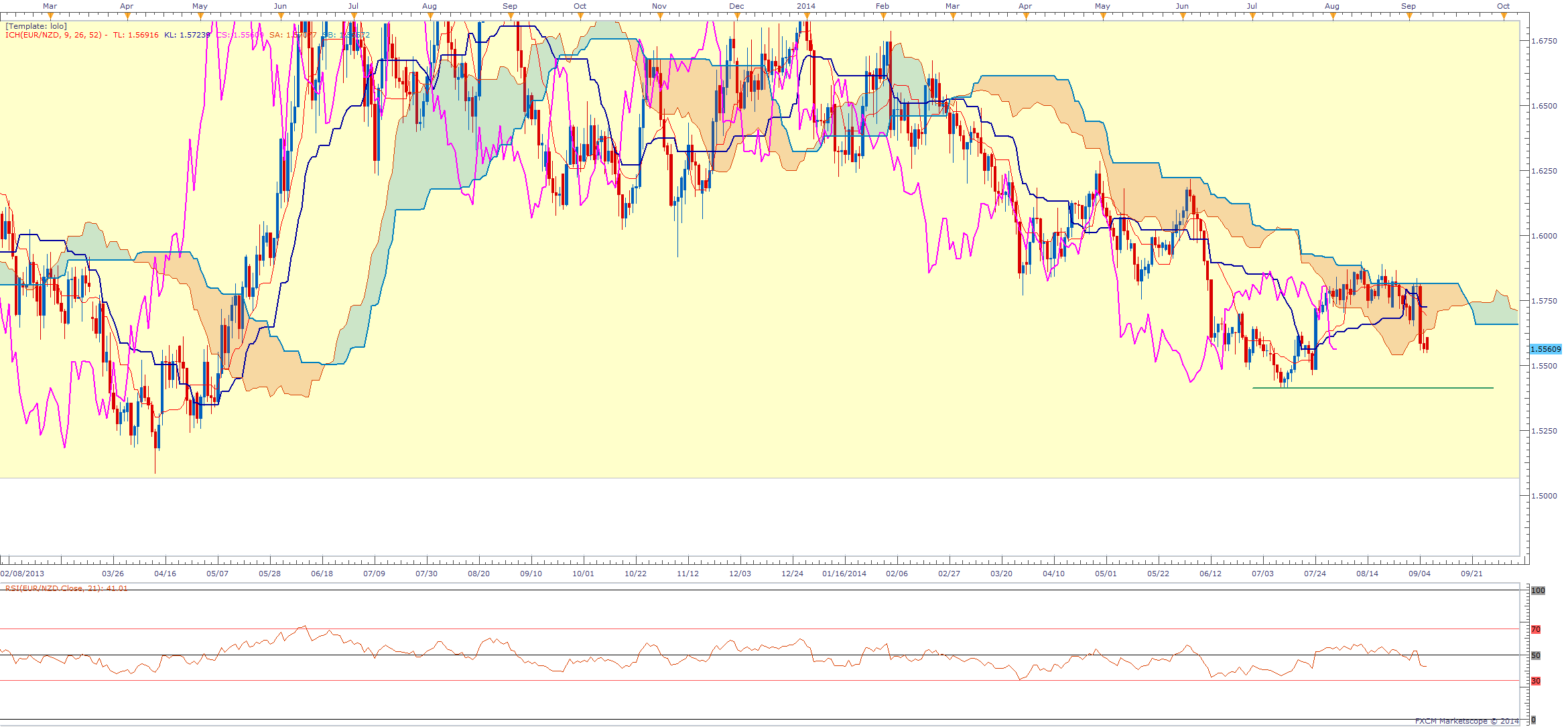
Task: Click the RSI 50 midline level tag
Action: click(x=1536, y=655)
